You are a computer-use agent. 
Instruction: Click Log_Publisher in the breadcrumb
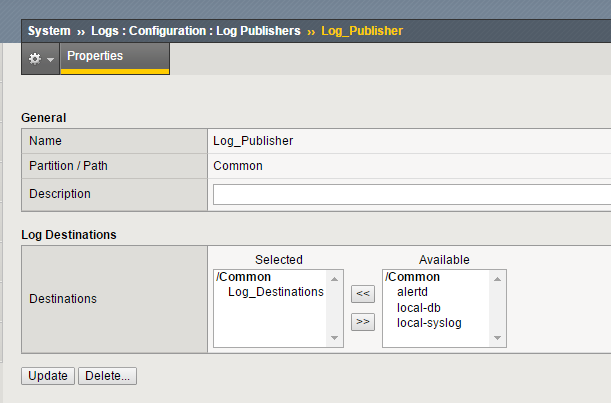pos(362,31)
